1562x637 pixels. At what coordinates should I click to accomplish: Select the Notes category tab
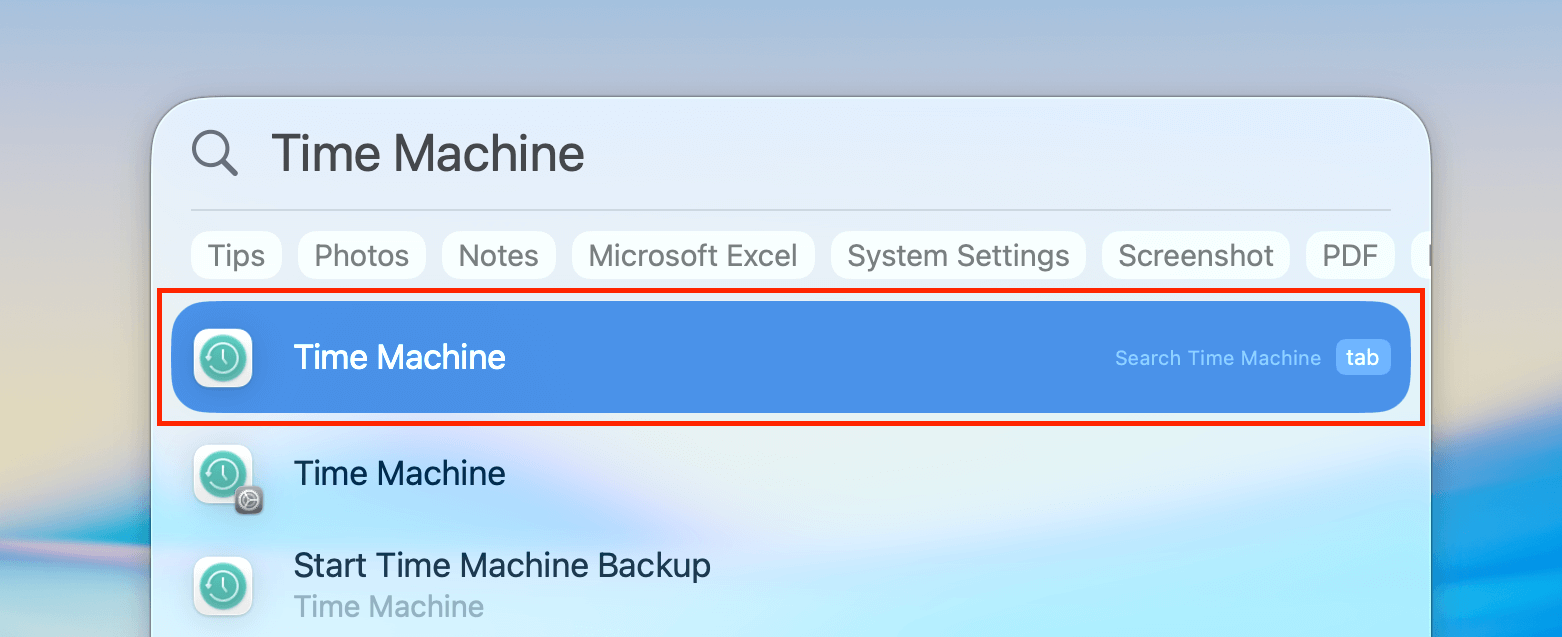pyautogui.click(x=498, y=255)
